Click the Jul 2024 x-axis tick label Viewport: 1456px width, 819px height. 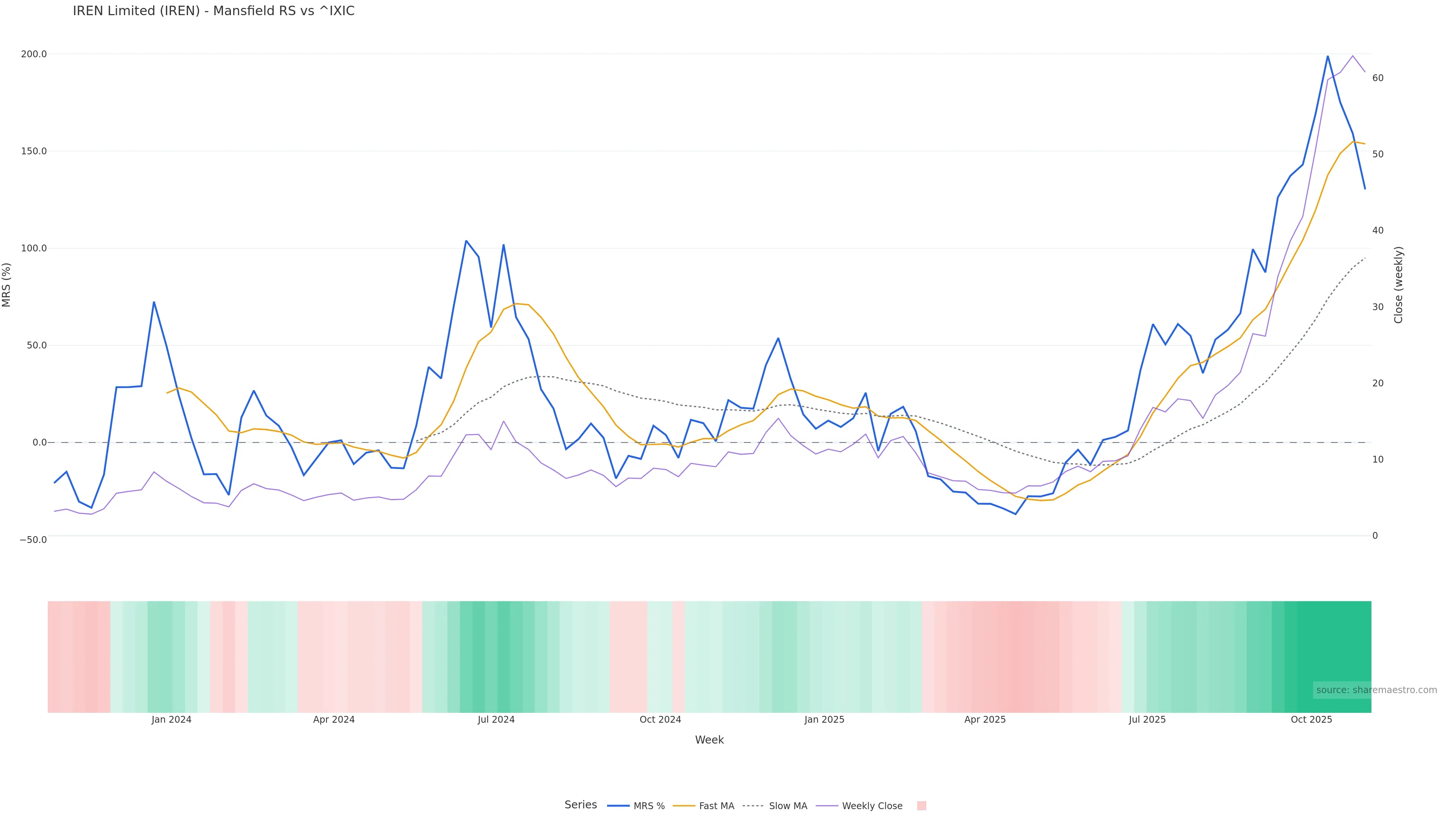click(x=496, y=720)
